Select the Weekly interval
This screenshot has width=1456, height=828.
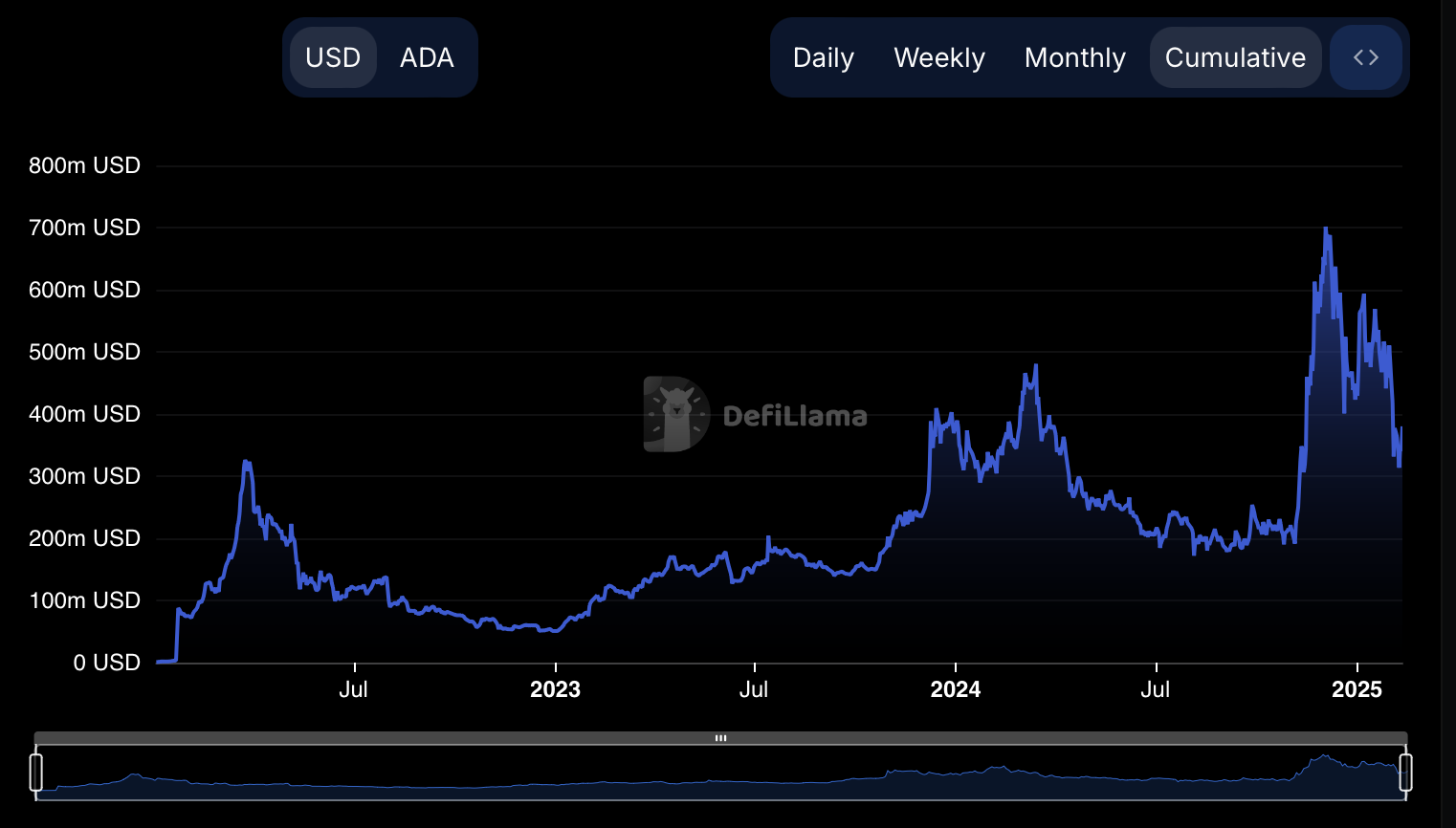[939, 57]
